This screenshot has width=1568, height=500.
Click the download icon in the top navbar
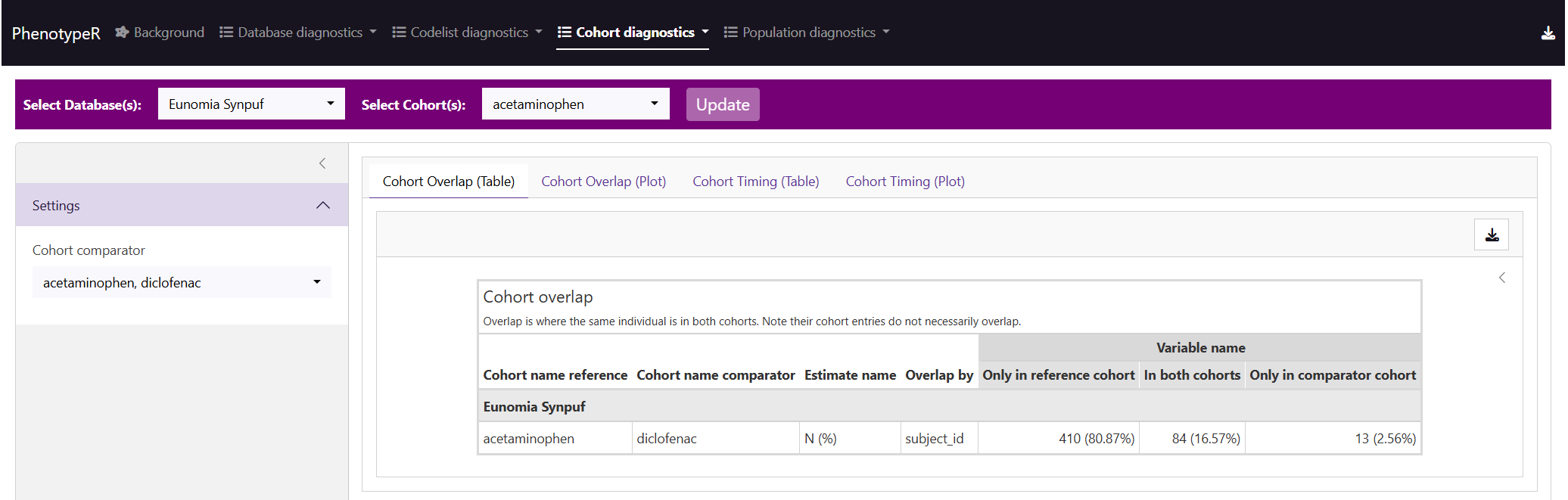tap(1548, 33)
